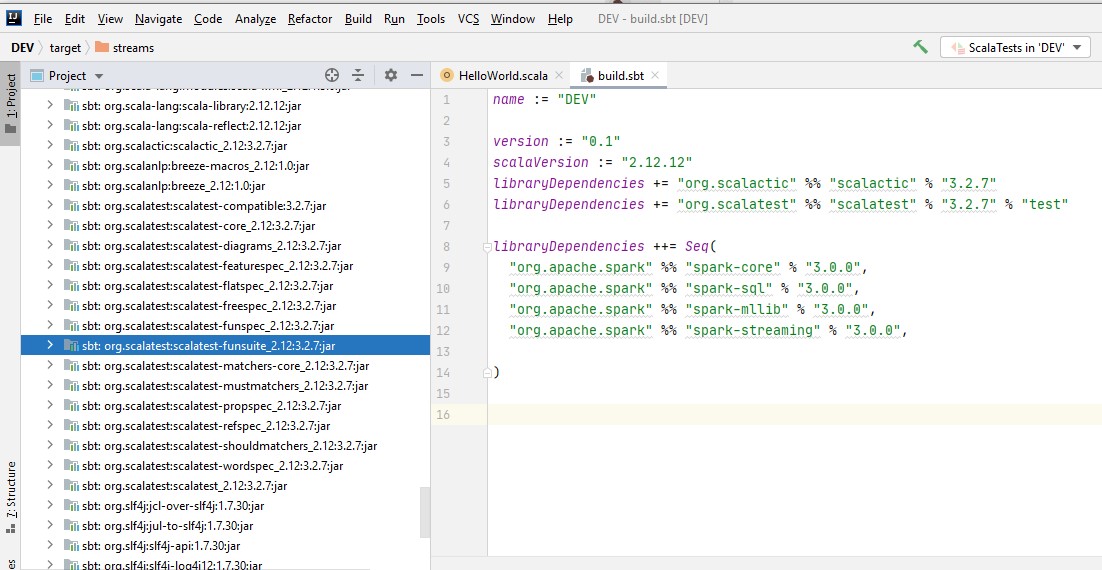The height and width of the screenshot is (570, 1102).
Task: Click the green Build Project hammer icon
Action: (920, 47)
